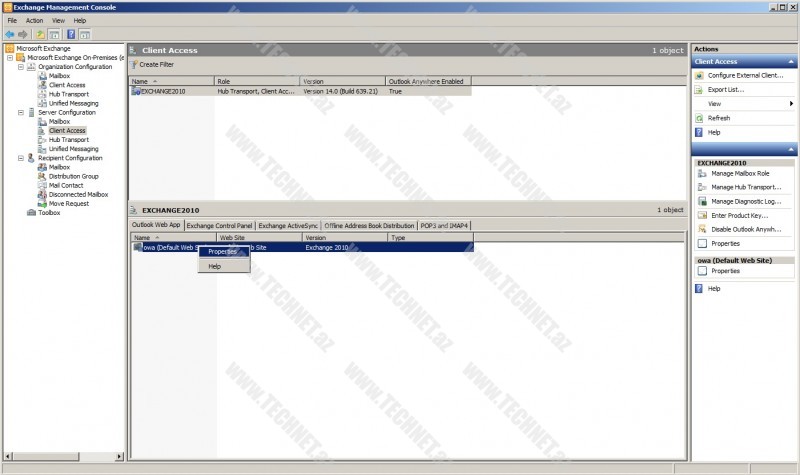The width and height of the screenshot is (800, 475).
Task: Click the Recipient Configuration node icon
Action: pos(31,158)
